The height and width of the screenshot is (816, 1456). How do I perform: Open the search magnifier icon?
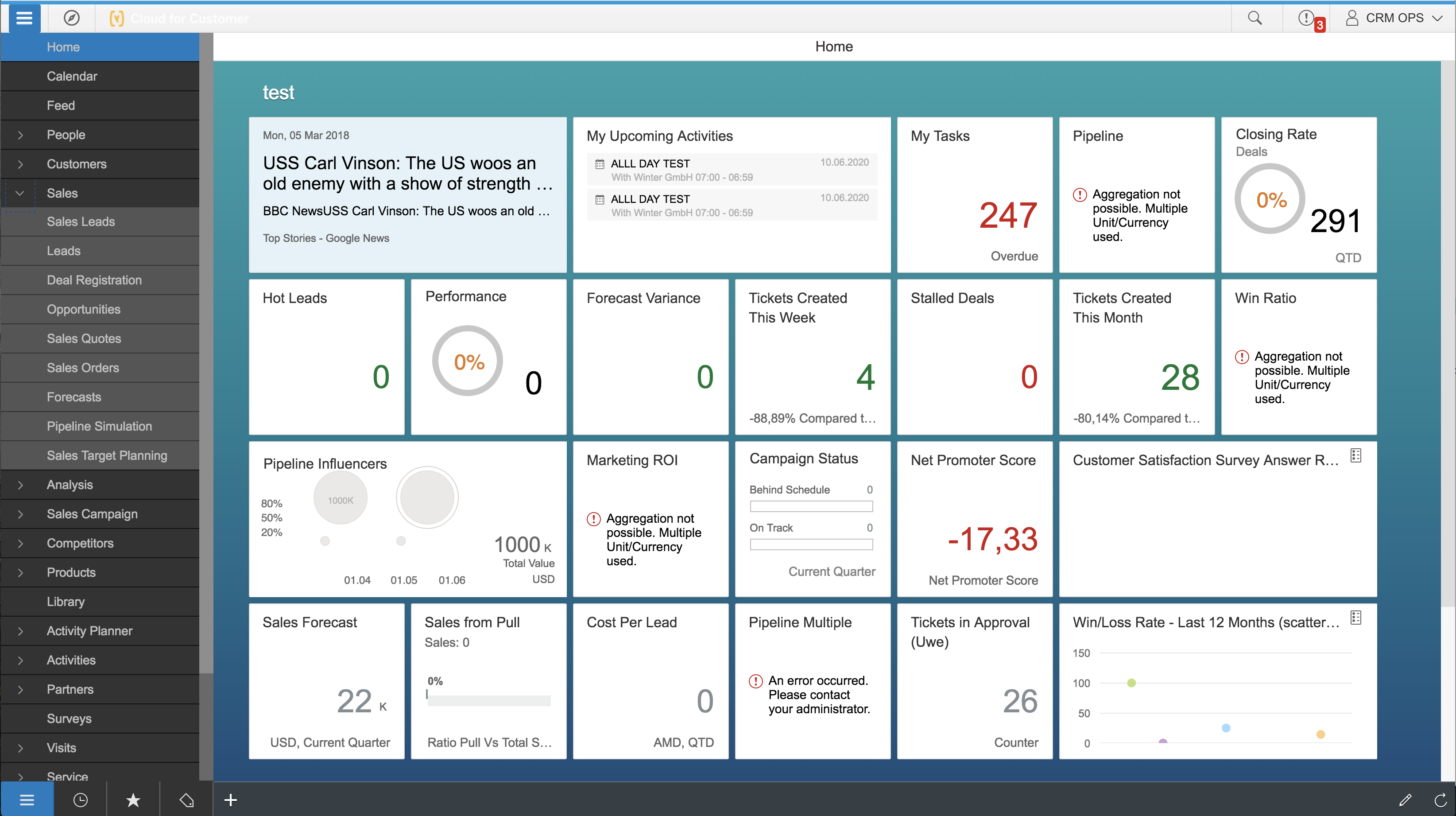click(1254, 18)
